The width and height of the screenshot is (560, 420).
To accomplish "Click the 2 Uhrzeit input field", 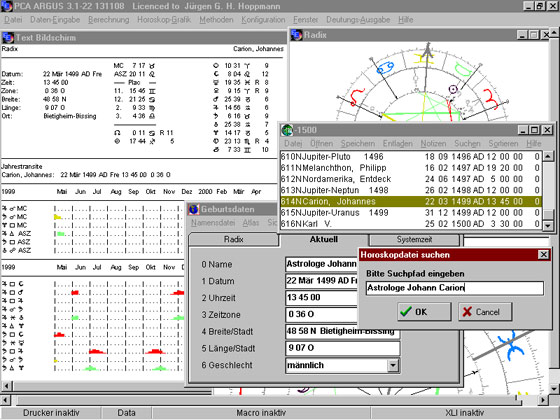I will tap(321, 298).
